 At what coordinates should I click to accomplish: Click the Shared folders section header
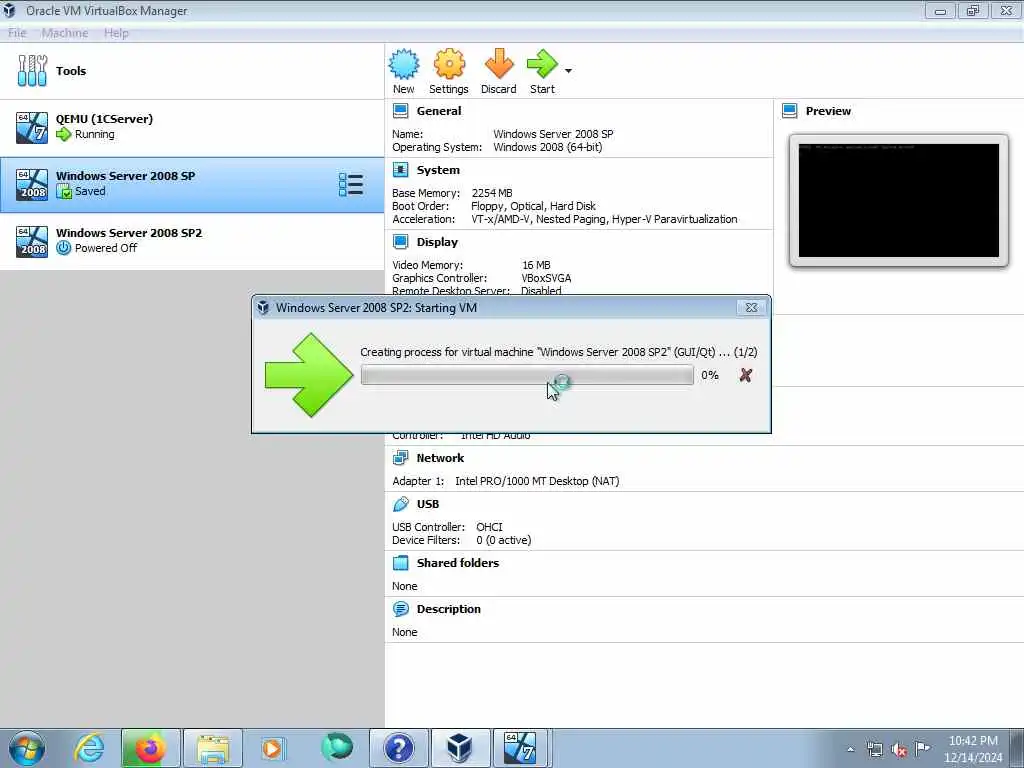(x=458, y=563)
